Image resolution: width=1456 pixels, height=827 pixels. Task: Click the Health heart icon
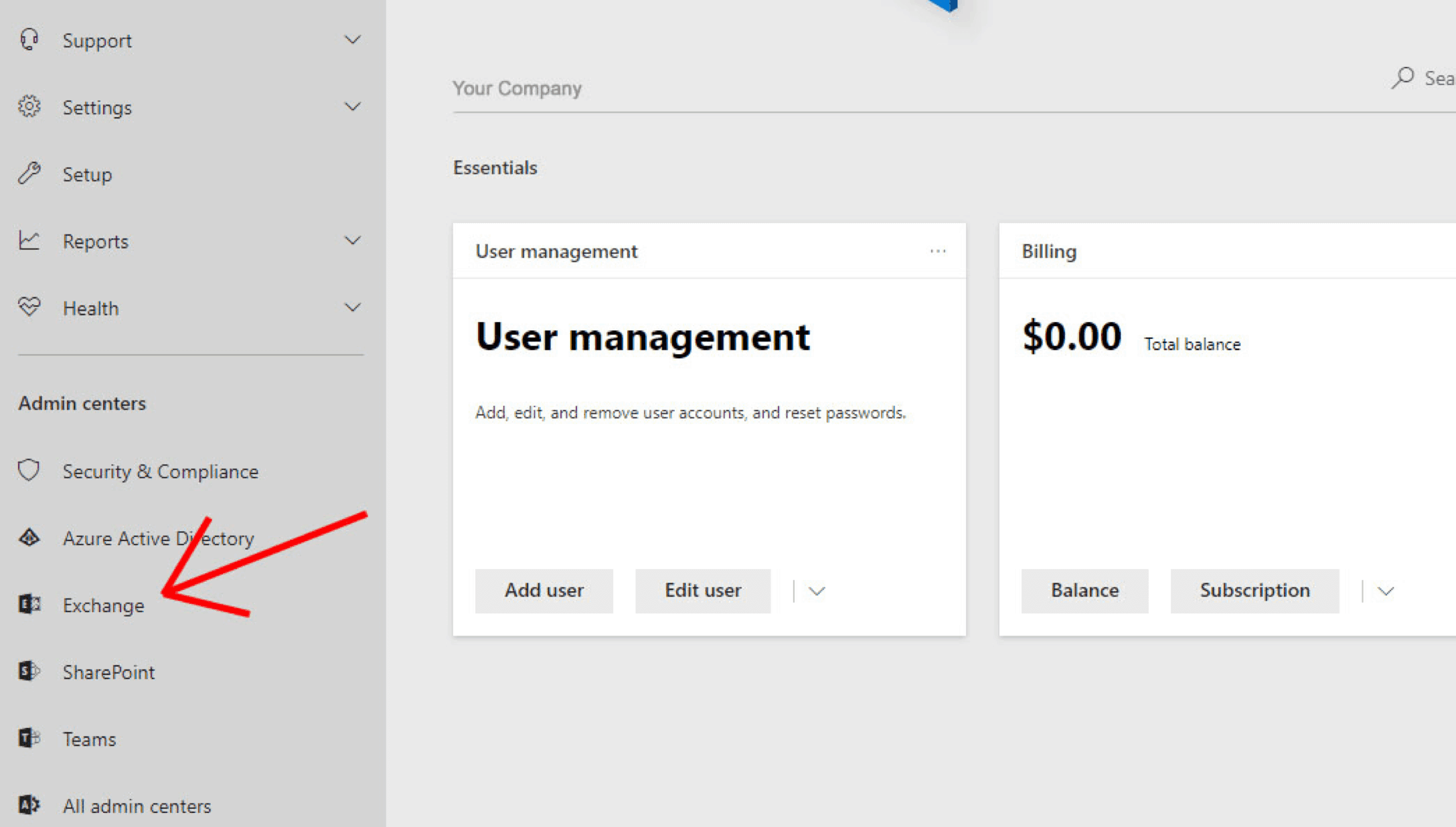pos(29,307)
